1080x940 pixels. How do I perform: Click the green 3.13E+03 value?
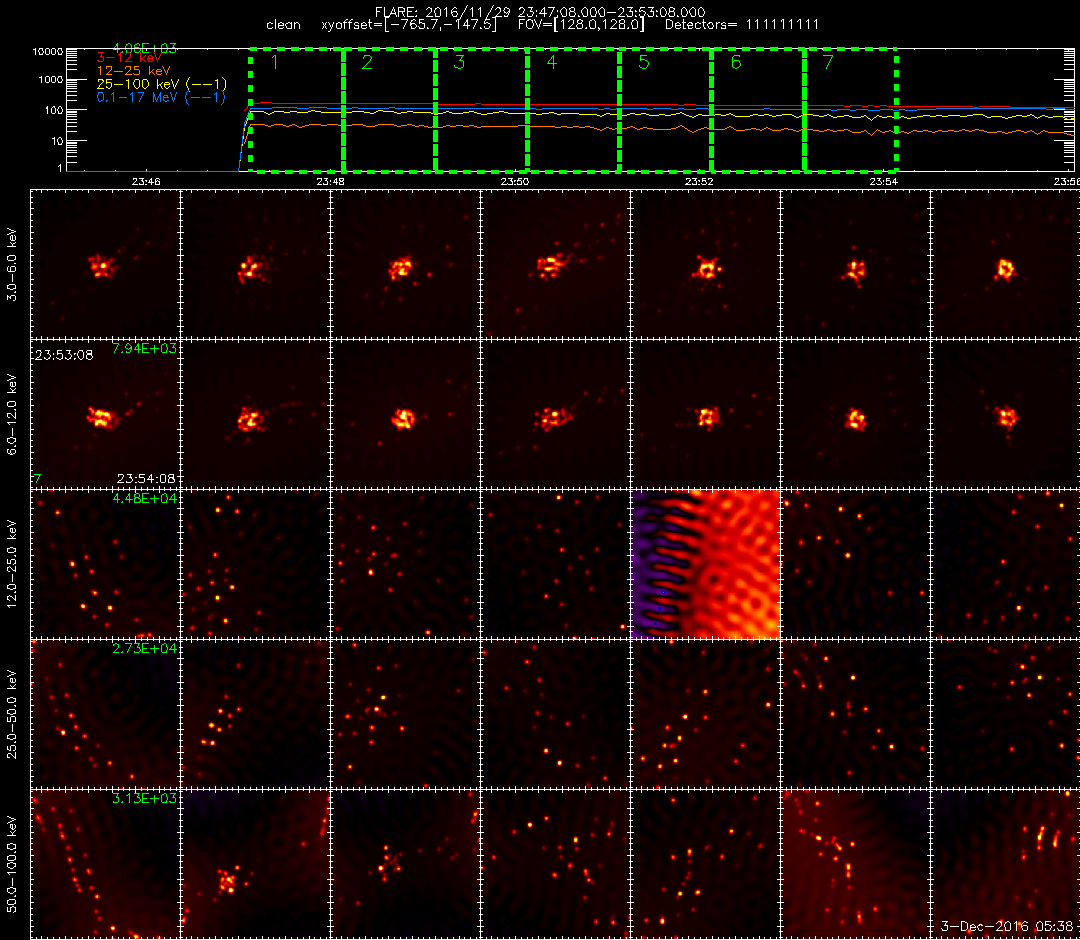144,799
